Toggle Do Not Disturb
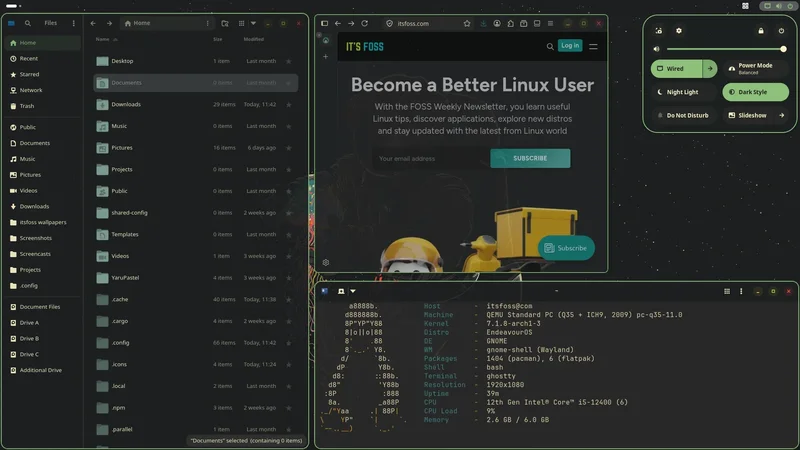Viewport: 800px width, 450px height. point(684,115)
